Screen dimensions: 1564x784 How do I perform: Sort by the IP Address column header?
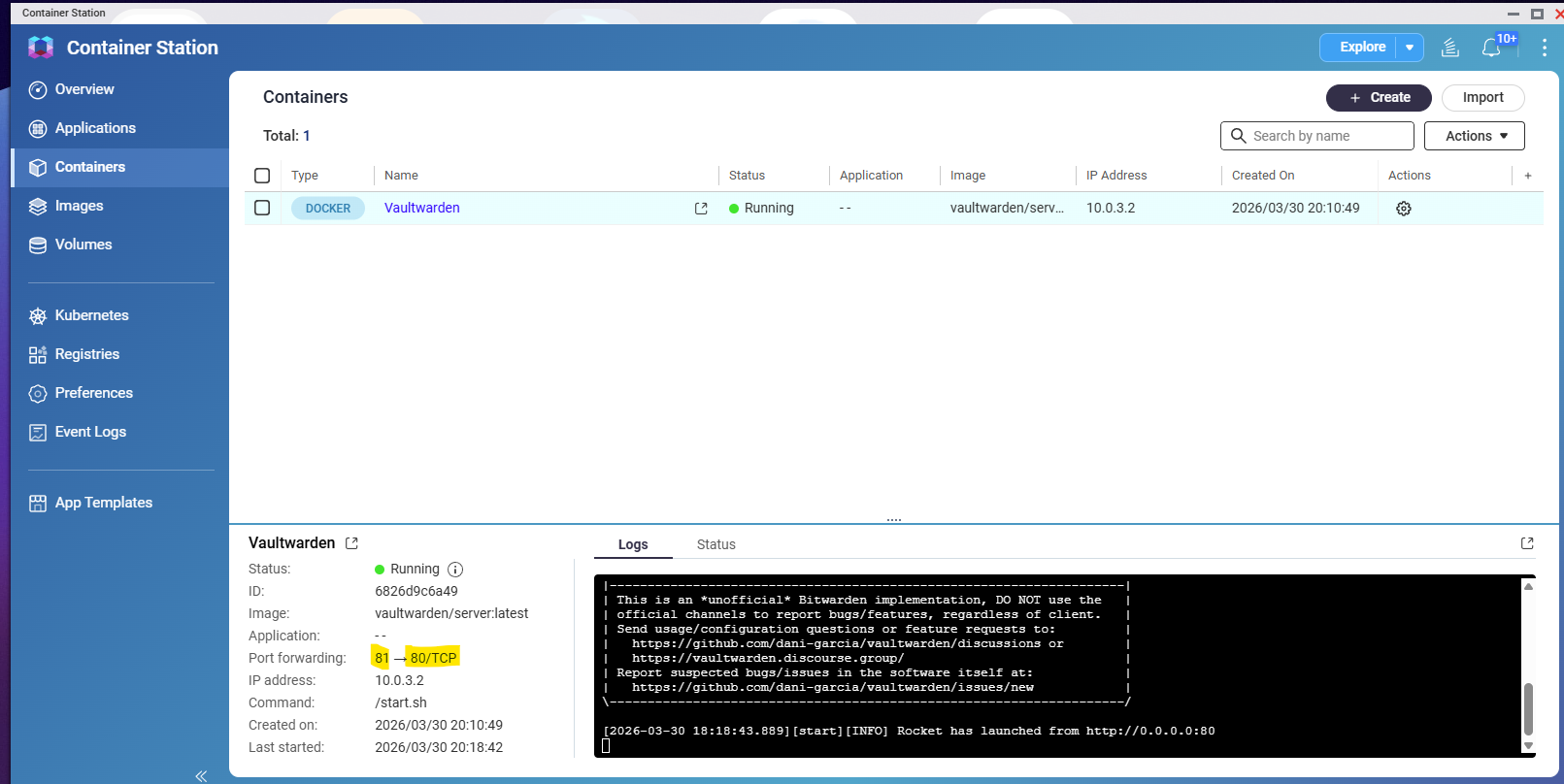click(x=1116, y=176)
